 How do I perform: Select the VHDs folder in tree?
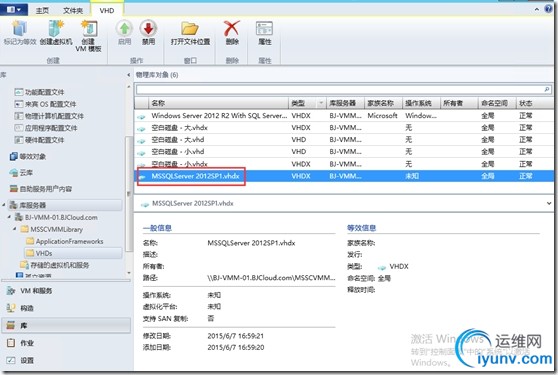coord(44,253)
